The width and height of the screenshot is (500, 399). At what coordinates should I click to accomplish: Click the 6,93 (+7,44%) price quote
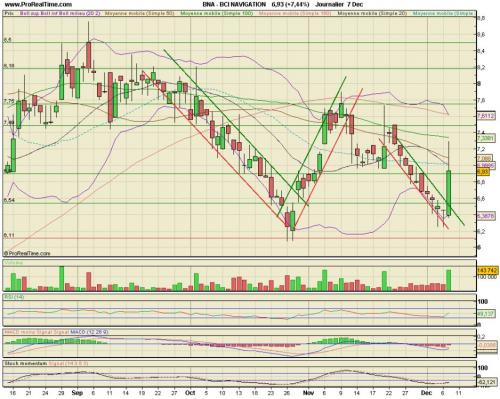point(290,4)
